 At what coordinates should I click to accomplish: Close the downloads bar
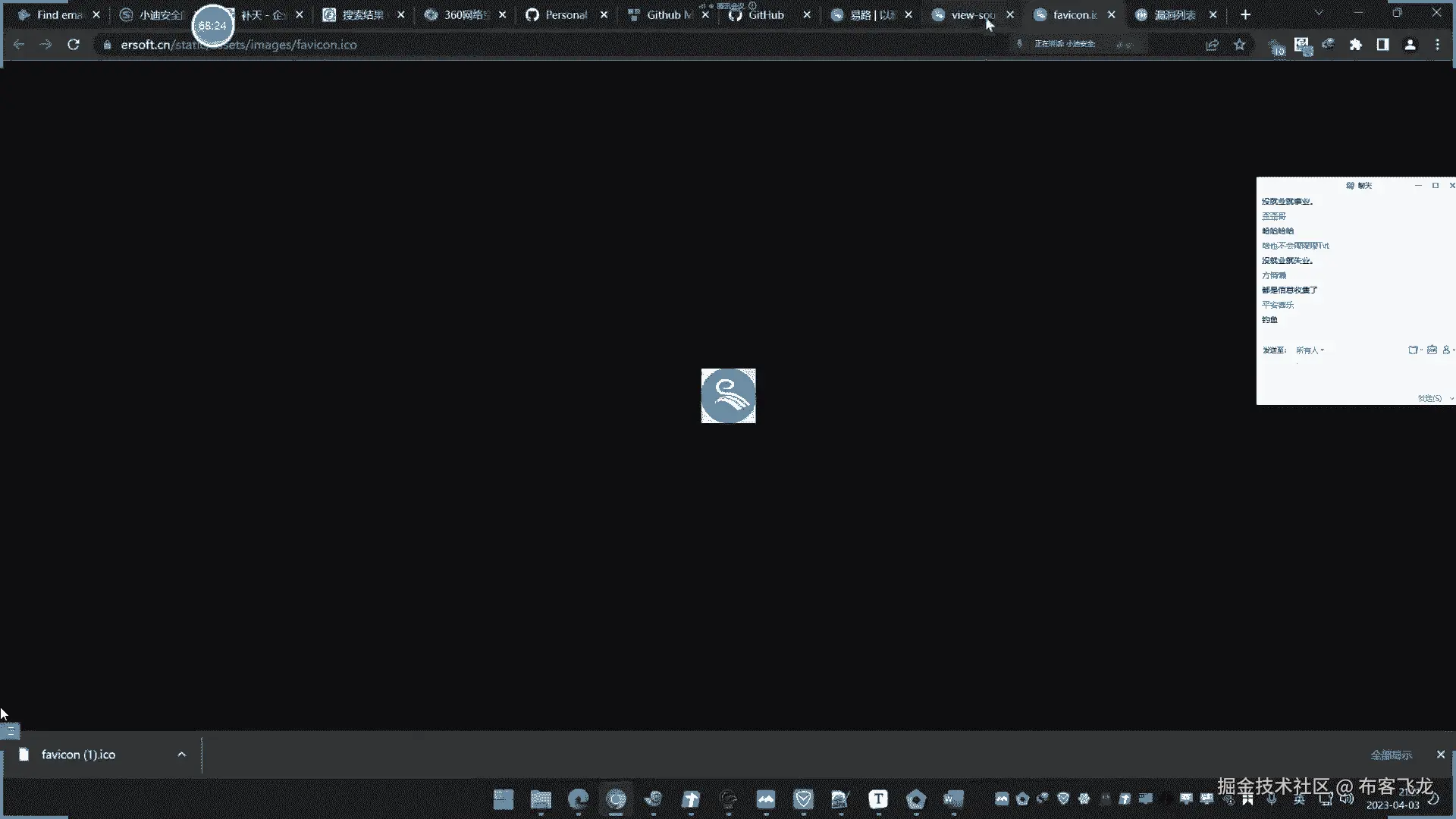click(1440, 755)
